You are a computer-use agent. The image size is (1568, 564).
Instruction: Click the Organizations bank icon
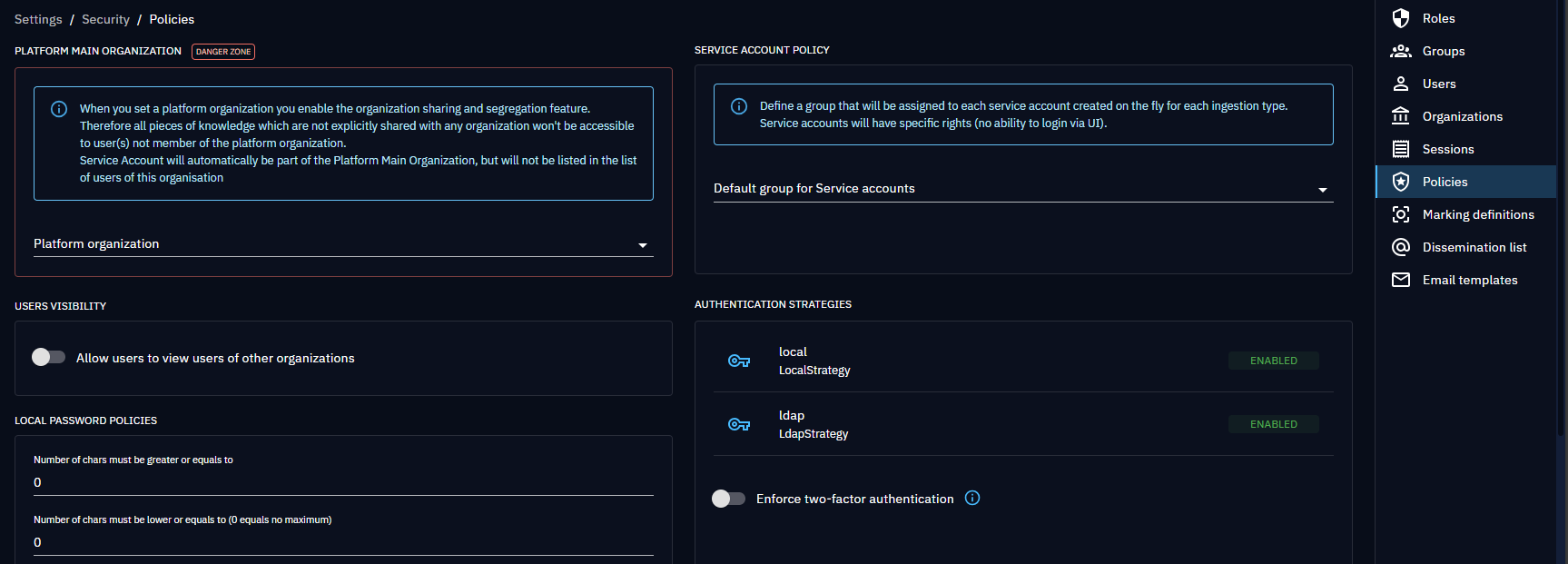click(x=1401, y=116)
